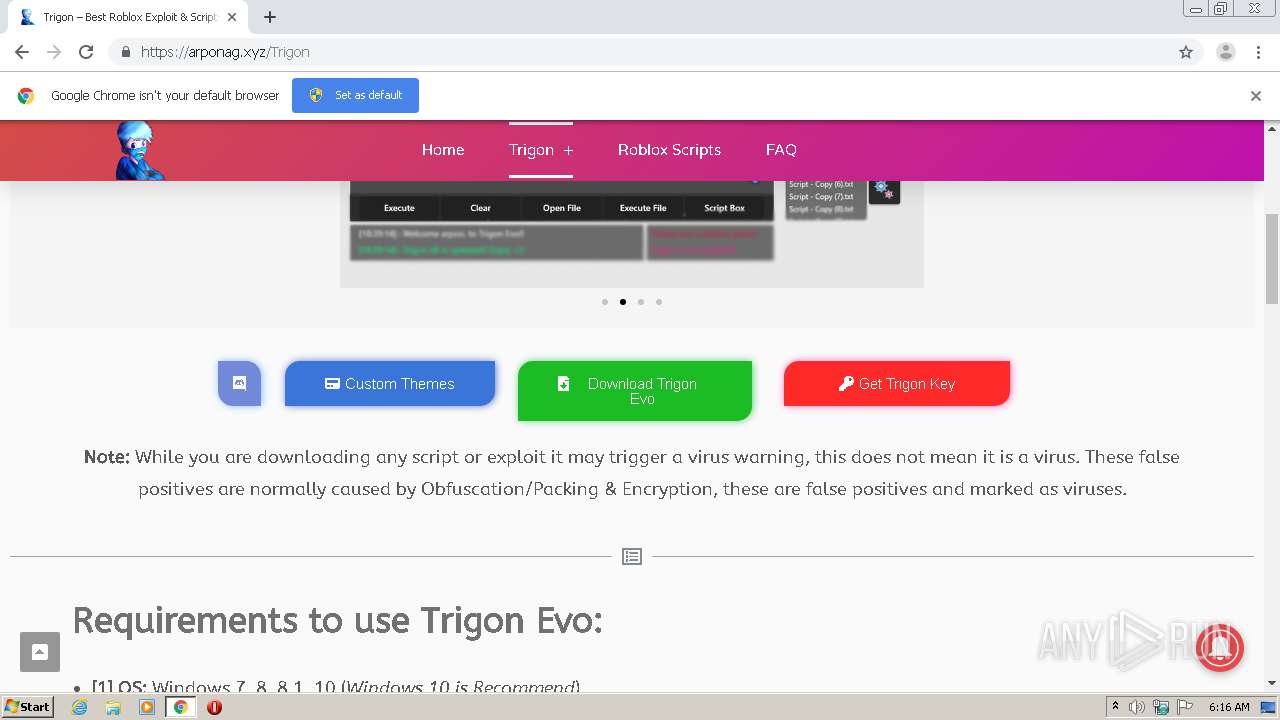The height and width of the screenshot is (720, 1280).
Task: Click the site mascot logo
Action: [138, 150]
